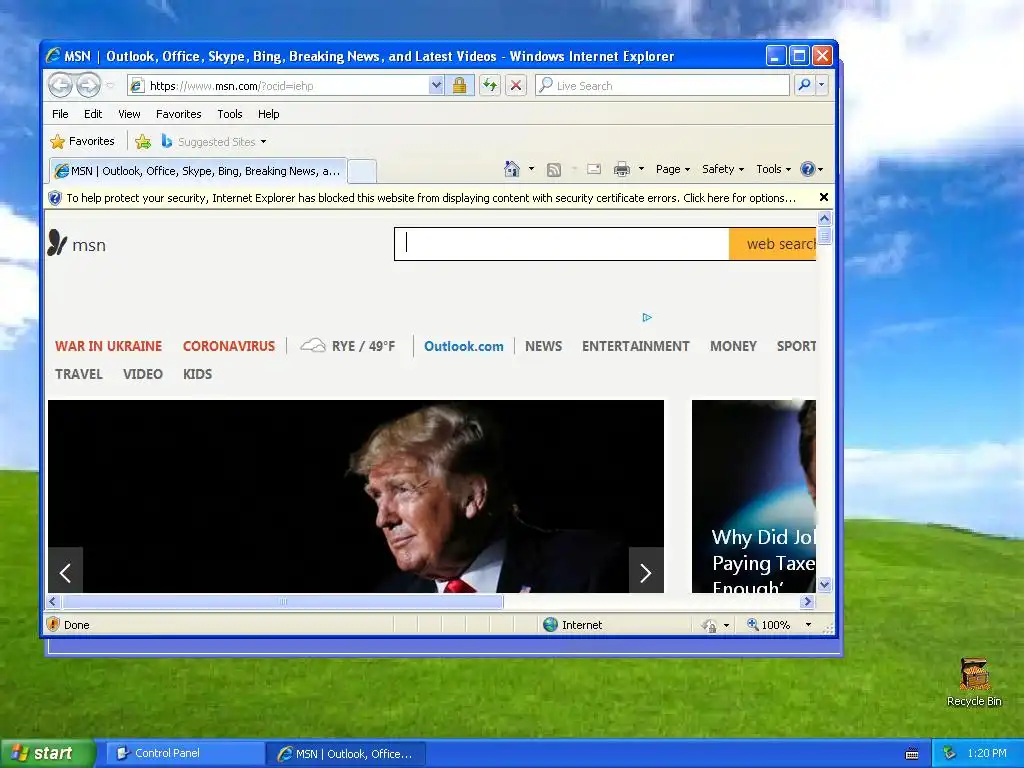
Task: Click the vertical scrollbar down arrow
Action: (824, 584)
